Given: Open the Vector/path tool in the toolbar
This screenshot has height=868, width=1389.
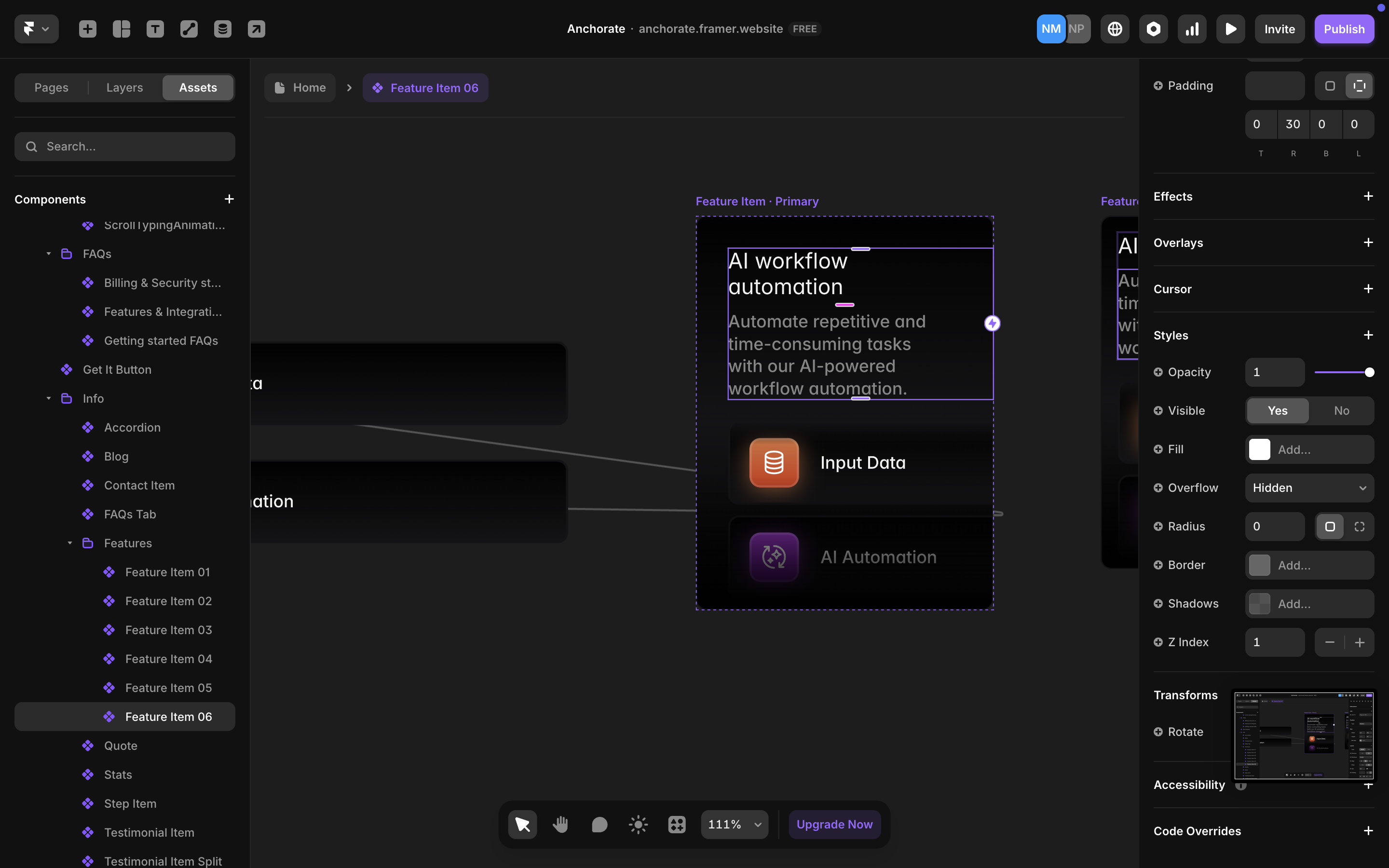Looking at the screenshot, I should [x=189, y=29].
